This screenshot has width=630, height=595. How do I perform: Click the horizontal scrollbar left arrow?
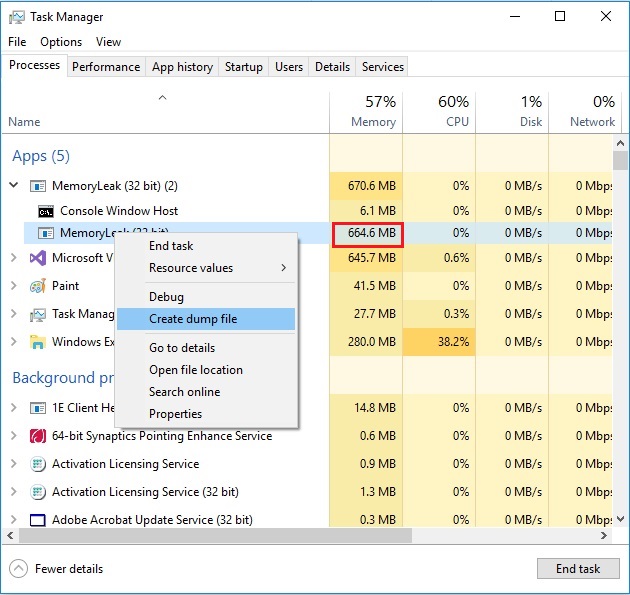tap(10, 536)
